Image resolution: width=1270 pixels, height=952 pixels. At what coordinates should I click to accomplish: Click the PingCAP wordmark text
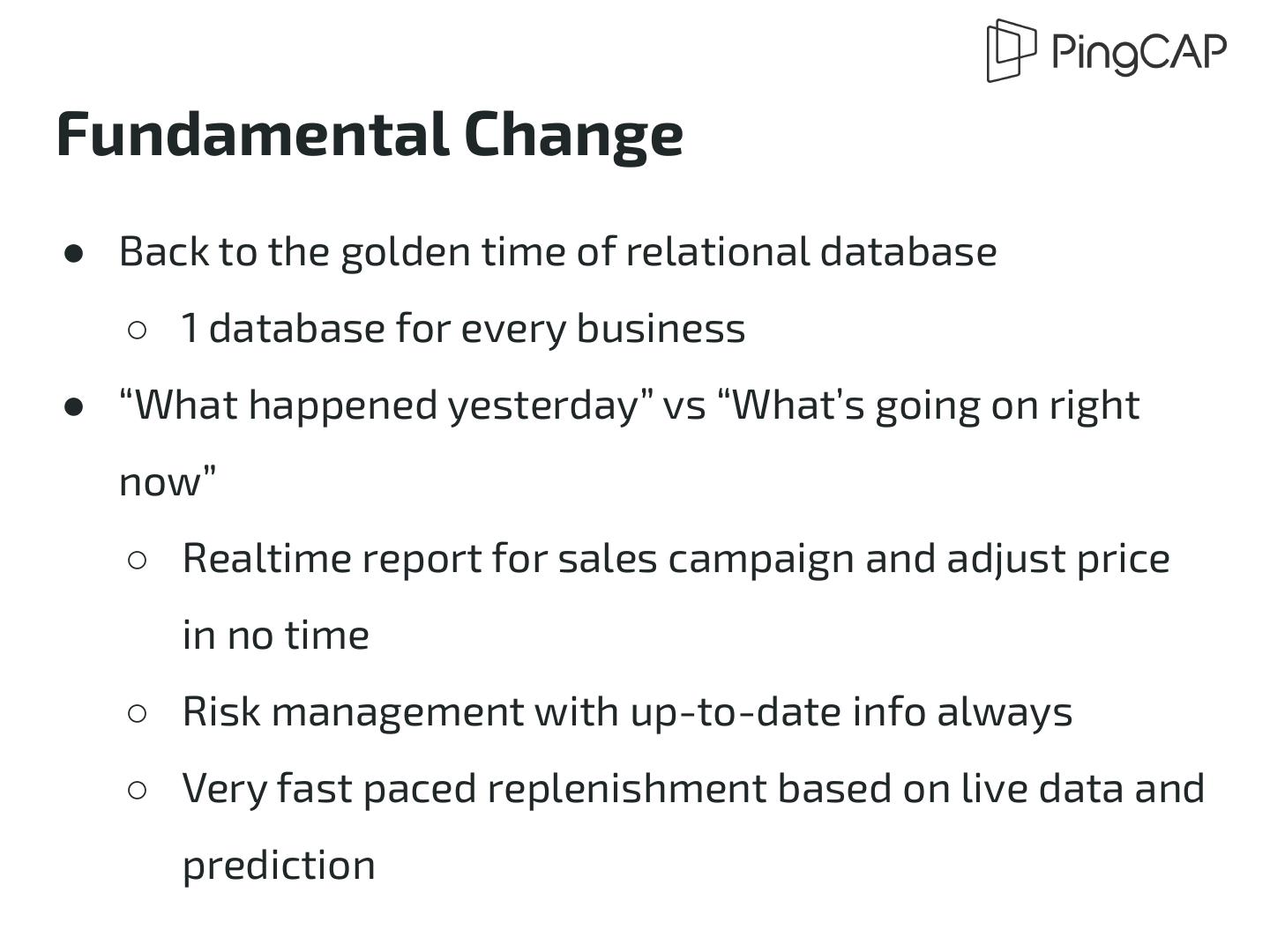(1139, 52)
